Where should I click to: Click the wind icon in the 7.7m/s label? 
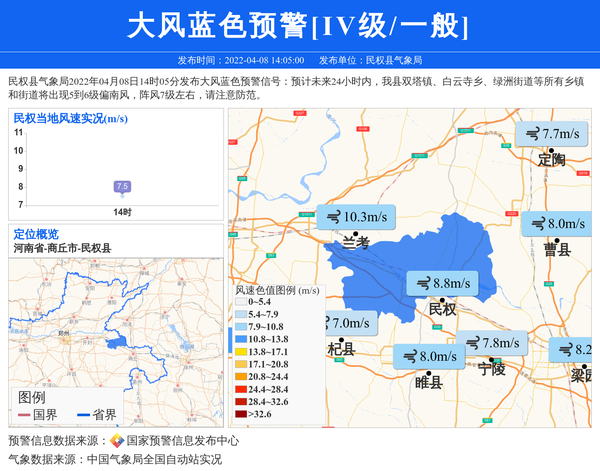point(532,134)
